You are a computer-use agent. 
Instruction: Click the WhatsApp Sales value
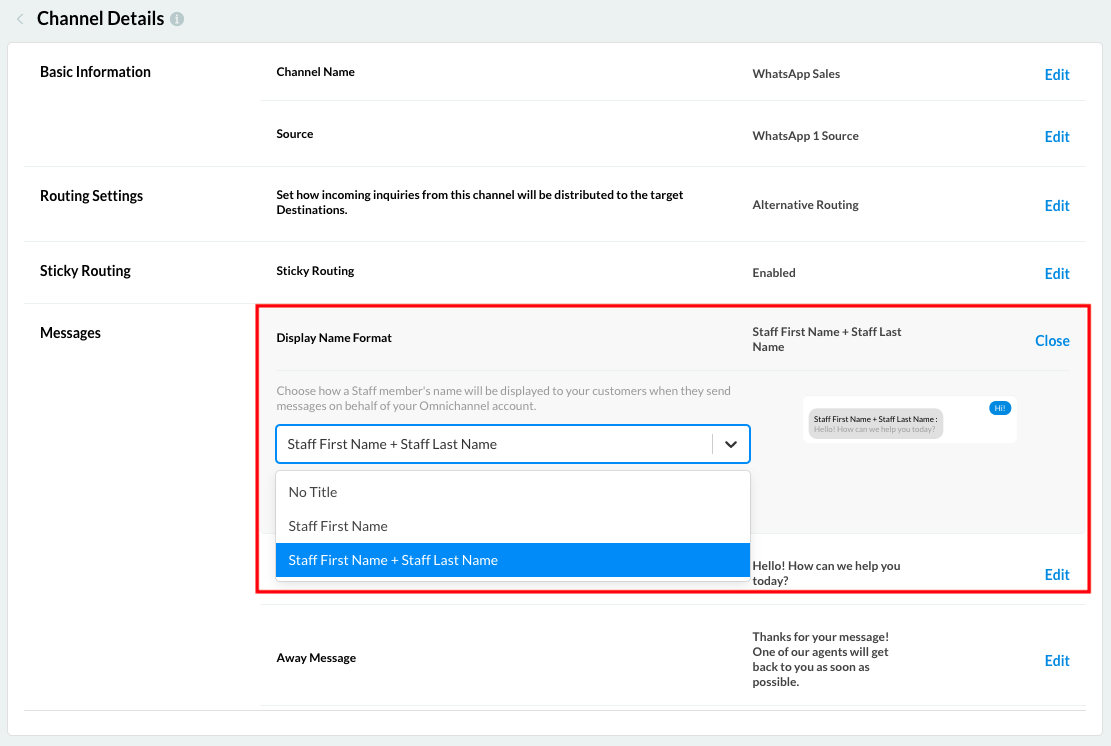(x=796, y=74)
